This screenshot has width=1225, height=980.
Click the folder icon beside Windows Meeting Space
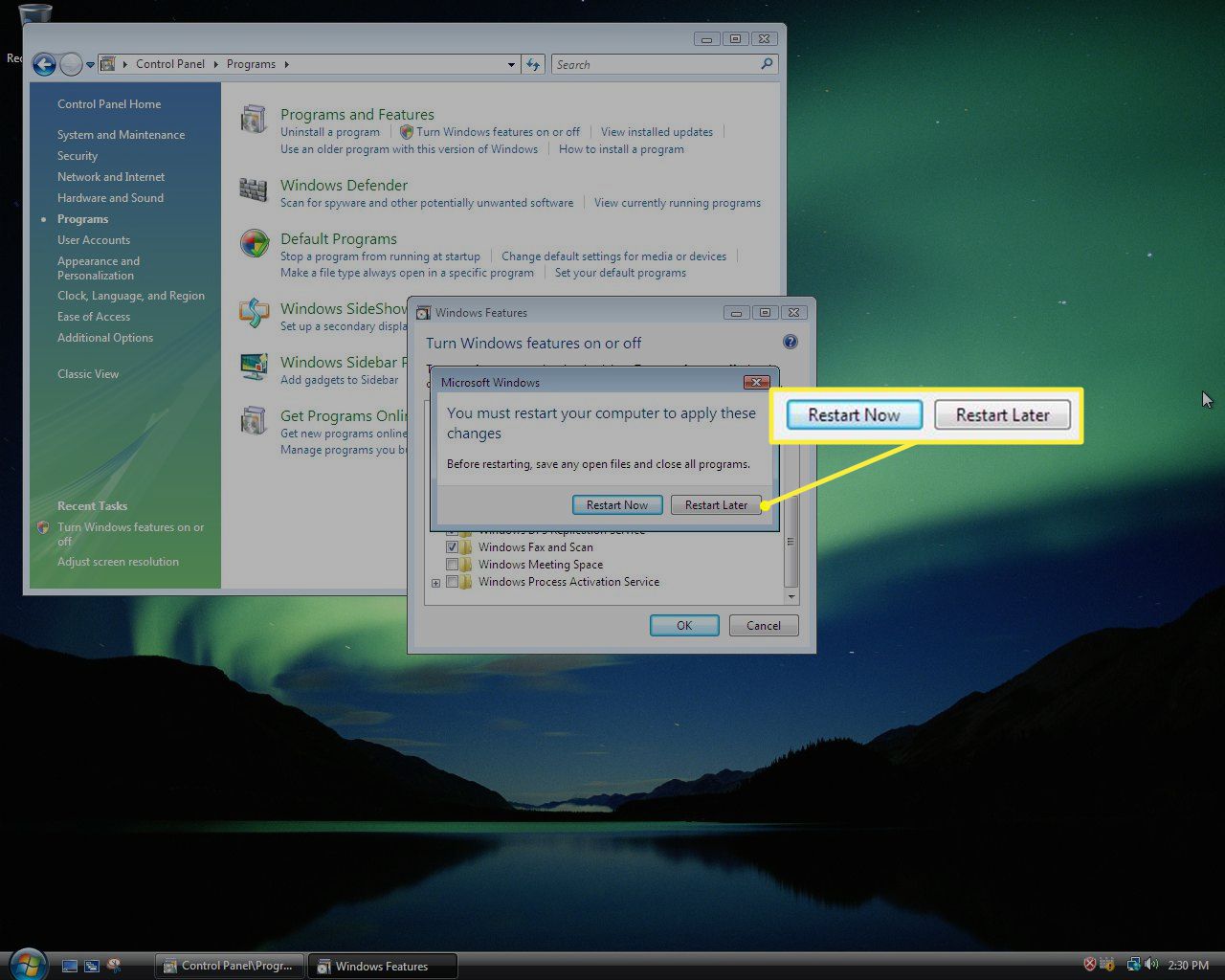(x=467, y=565)
